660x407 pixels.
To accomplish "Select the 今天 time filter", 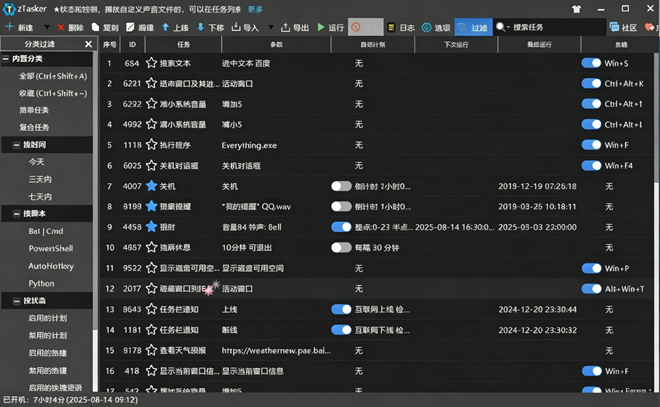I will [36, 162].
